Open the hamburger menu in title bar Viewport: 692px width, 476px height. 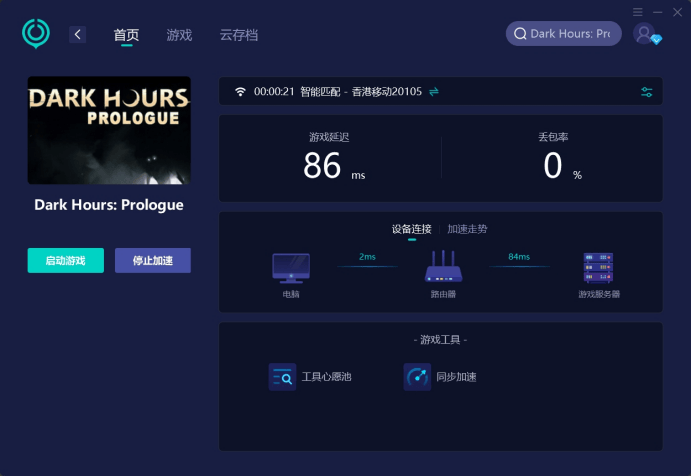(638, 11)
